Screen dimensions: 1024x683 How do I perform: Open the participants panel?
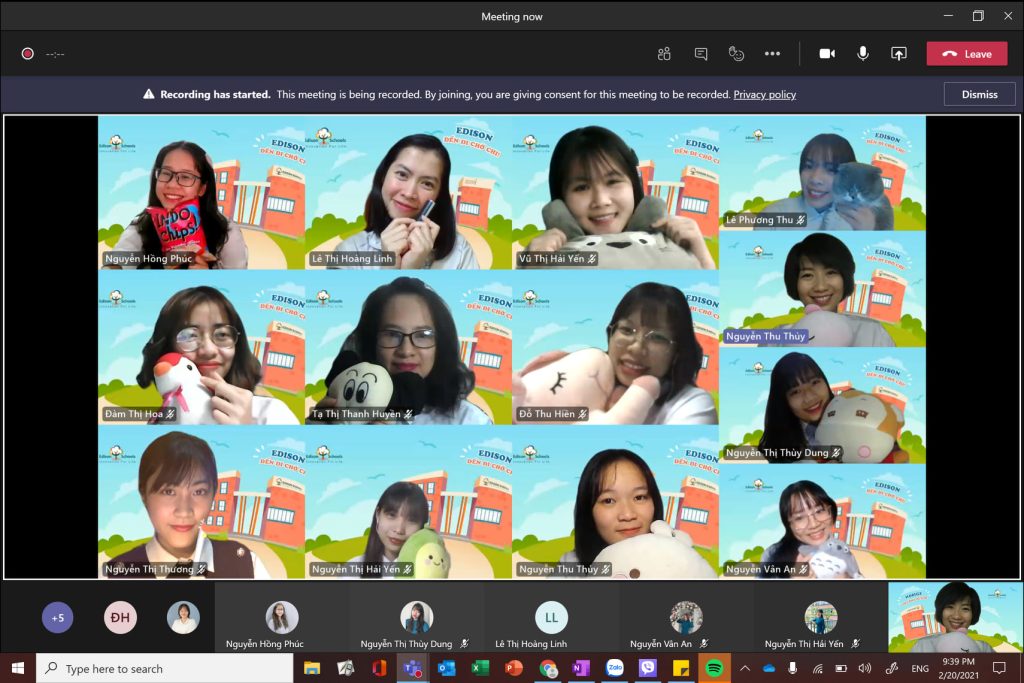click(664, 54)
